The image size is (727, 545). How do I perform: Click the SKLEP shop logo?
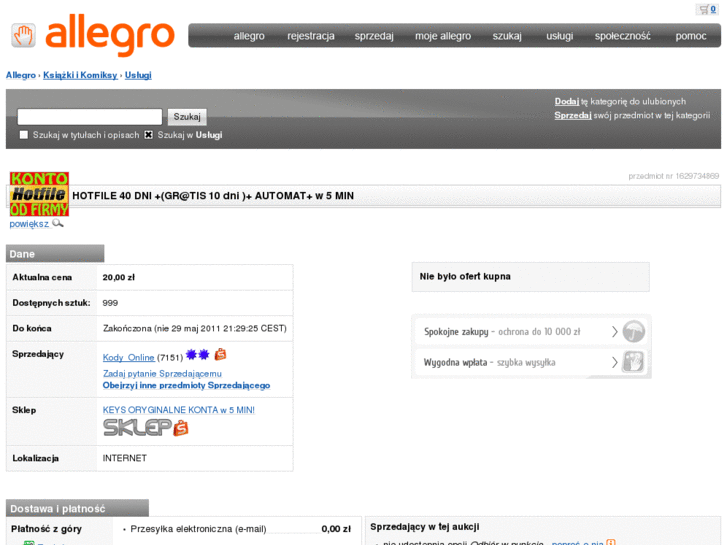146,428
